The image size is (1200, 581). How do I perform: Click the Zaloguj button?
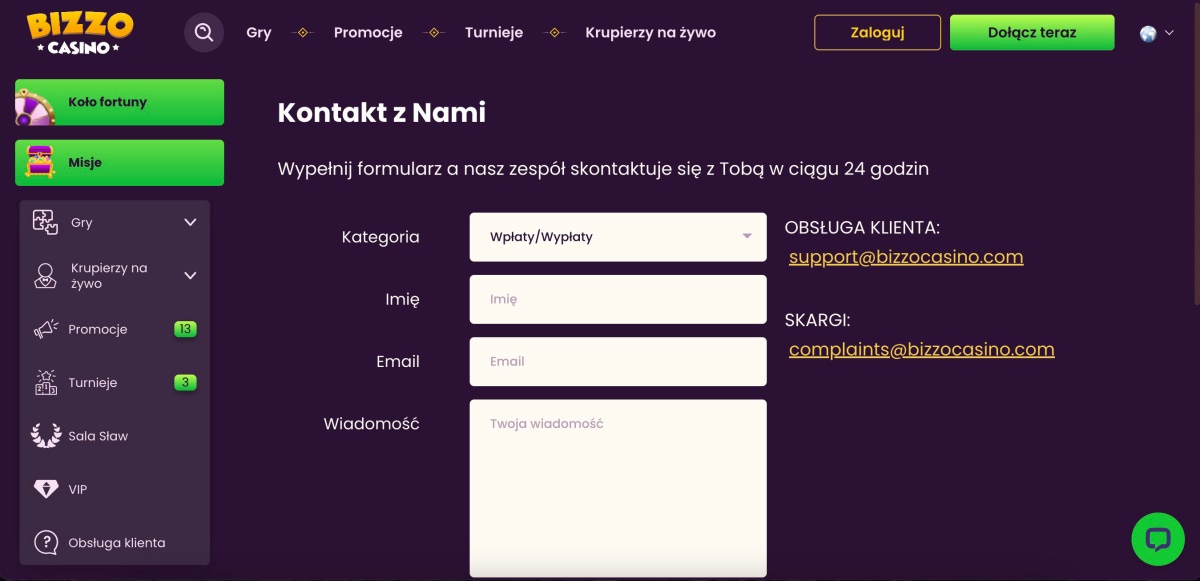(x=877, y=32)
